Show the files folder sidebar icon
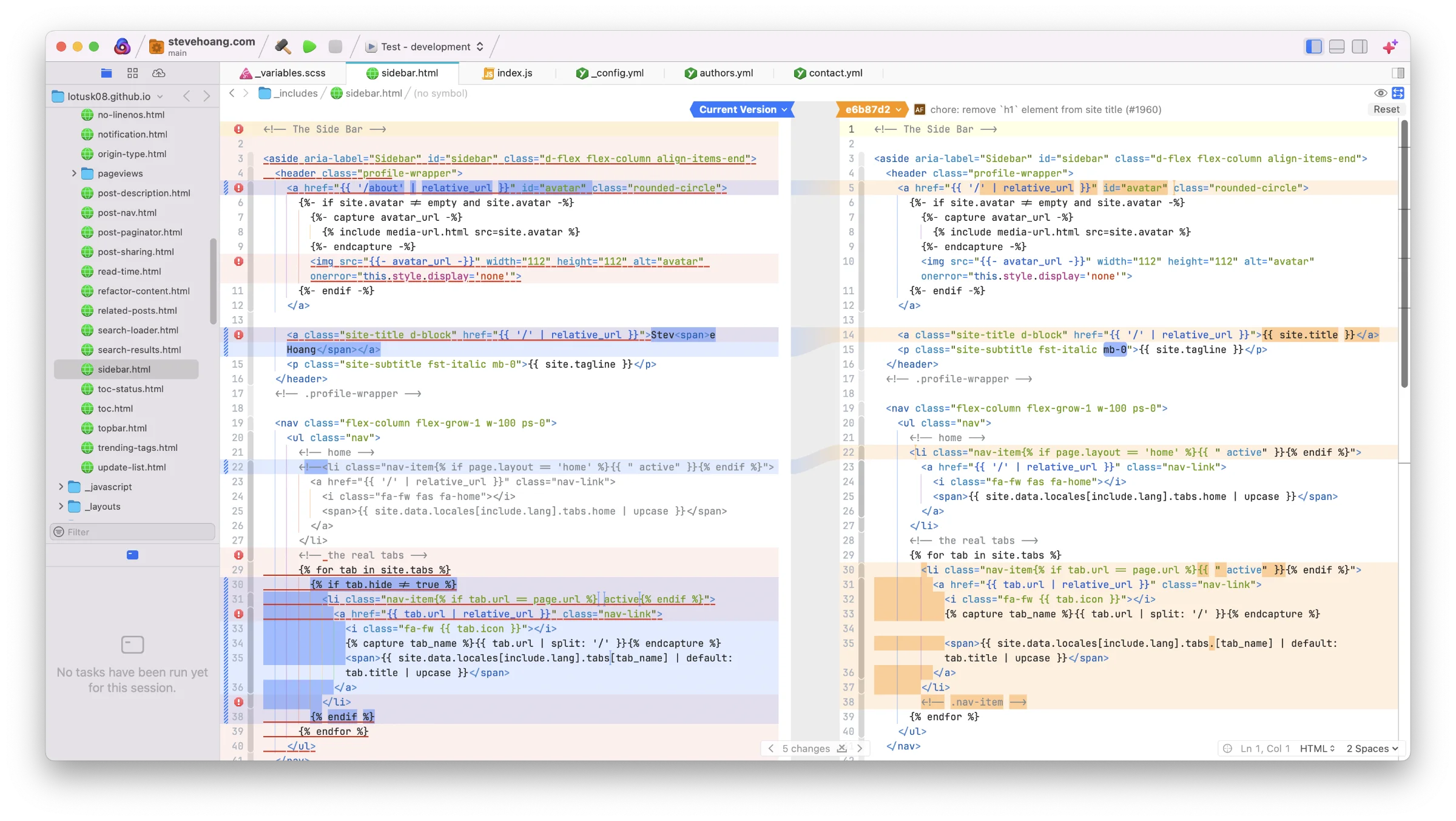 coord(106,73)
